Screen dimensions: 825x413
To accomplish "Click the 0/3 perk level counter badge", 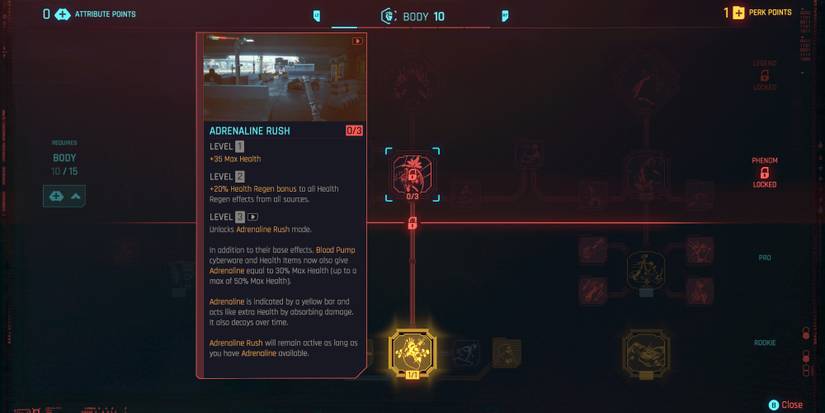I will click(354, 130).
